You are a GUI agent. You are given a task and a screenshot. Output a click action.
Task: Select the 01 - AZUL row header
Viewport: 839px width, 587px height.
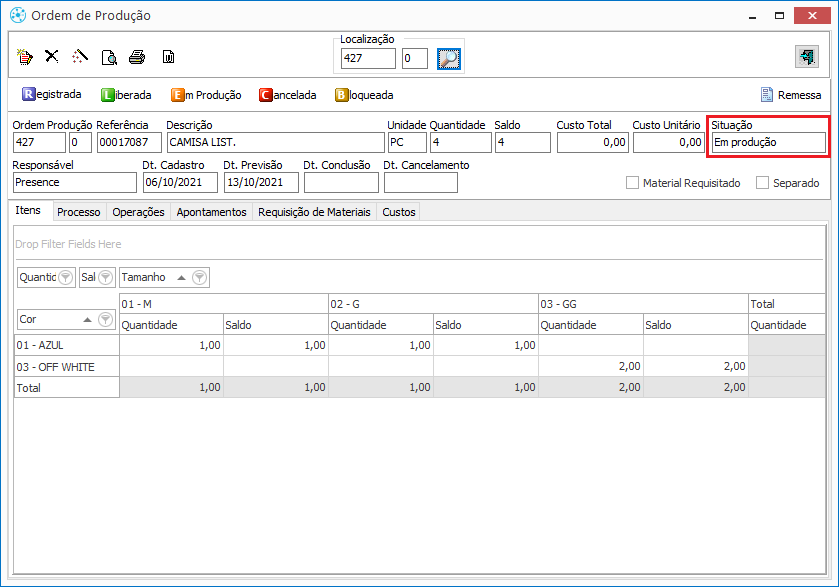(x=67, y=345)
